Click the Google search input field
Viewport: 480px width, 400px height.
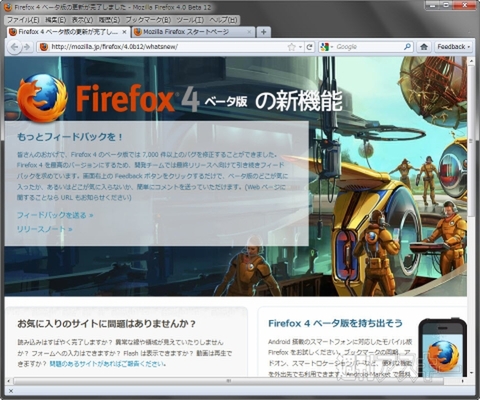coord(368,47)
